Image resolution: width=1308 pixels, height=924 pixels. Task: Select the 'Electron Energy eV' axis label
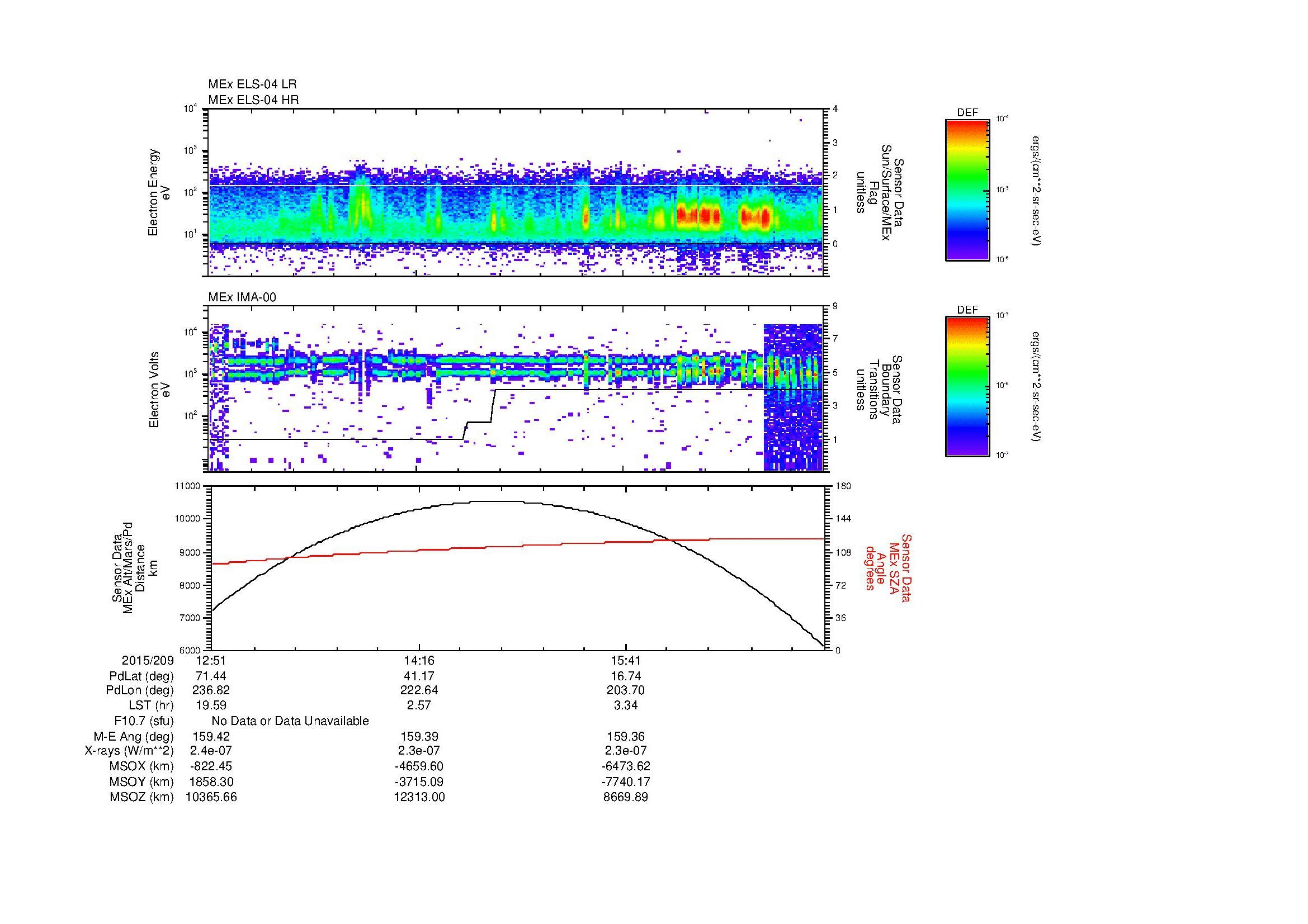coord(159,192)
